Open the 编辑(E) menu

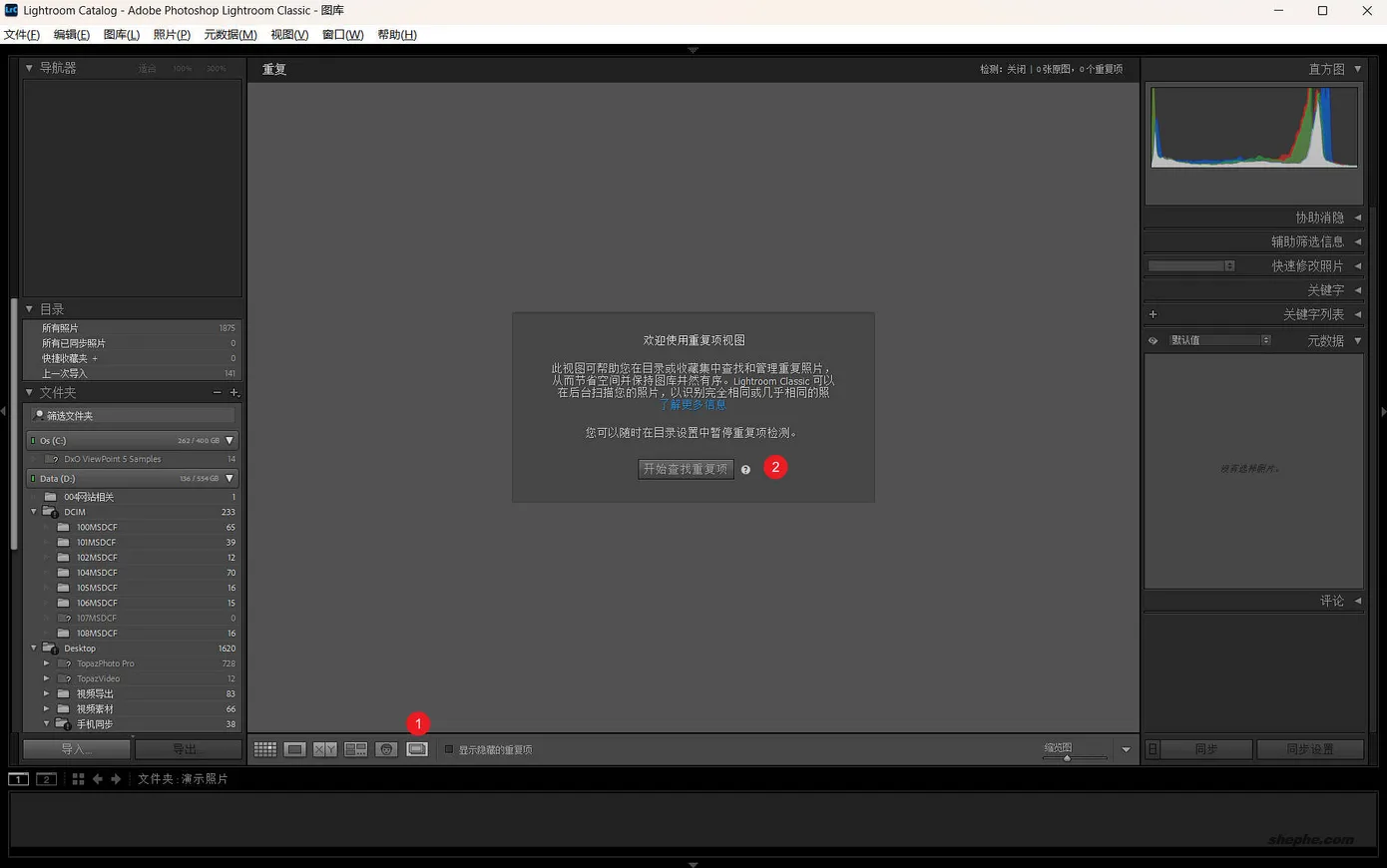coord(72,35)
